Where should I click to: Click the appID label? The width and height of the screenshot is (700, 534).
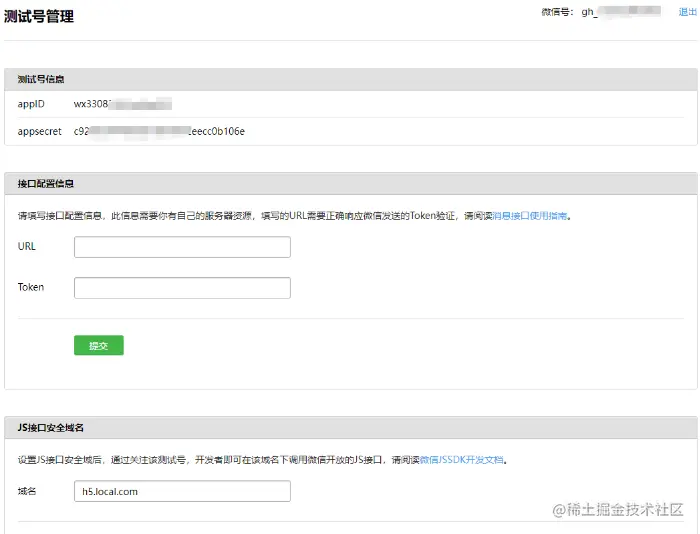point(31,104)
